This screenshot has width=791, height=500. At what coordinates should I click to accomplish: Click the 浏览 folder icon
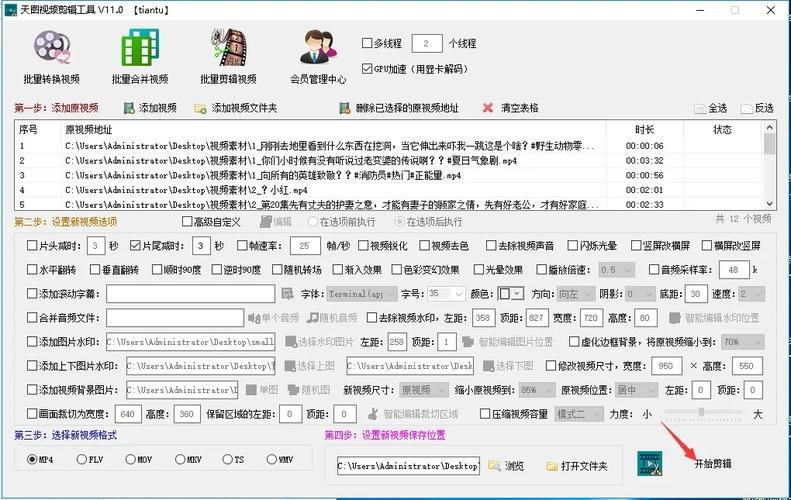point(494,466)
